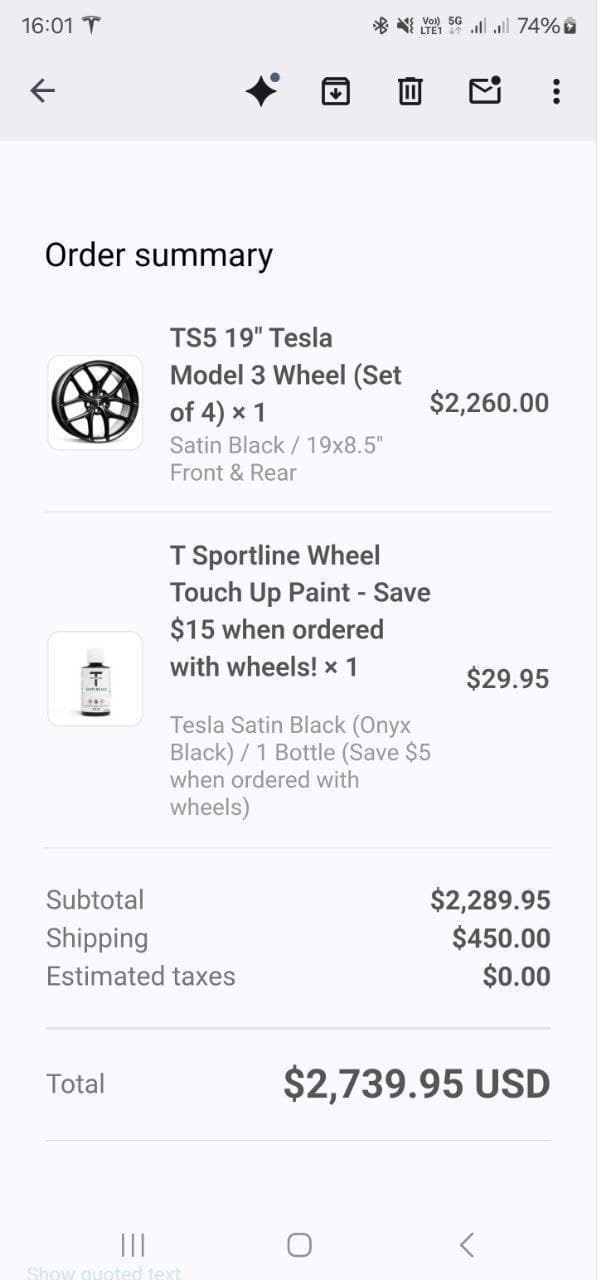Viewport: 597px width, 1280px height.
Task: Tap the Android navigation back chevron
Action: pos(466,1244)
